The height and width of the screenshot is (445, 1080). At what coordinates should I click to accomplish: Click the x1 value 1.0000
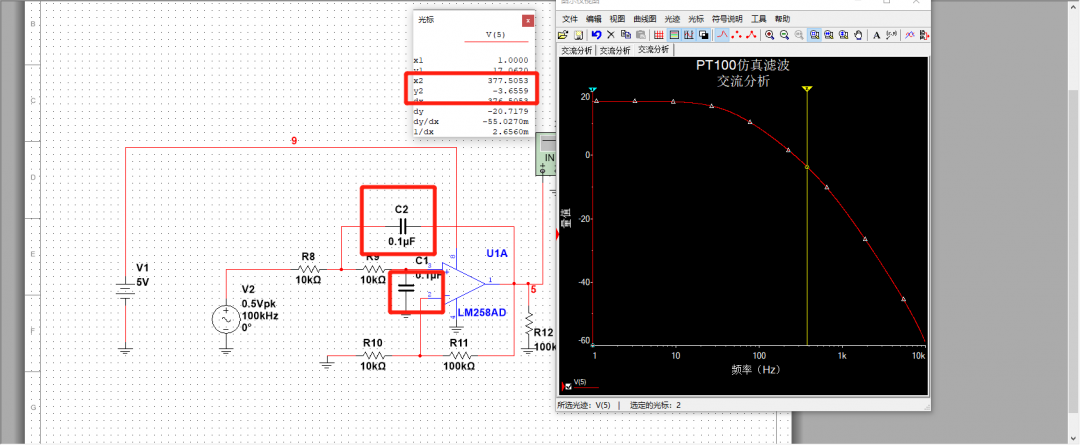[515, 60]
